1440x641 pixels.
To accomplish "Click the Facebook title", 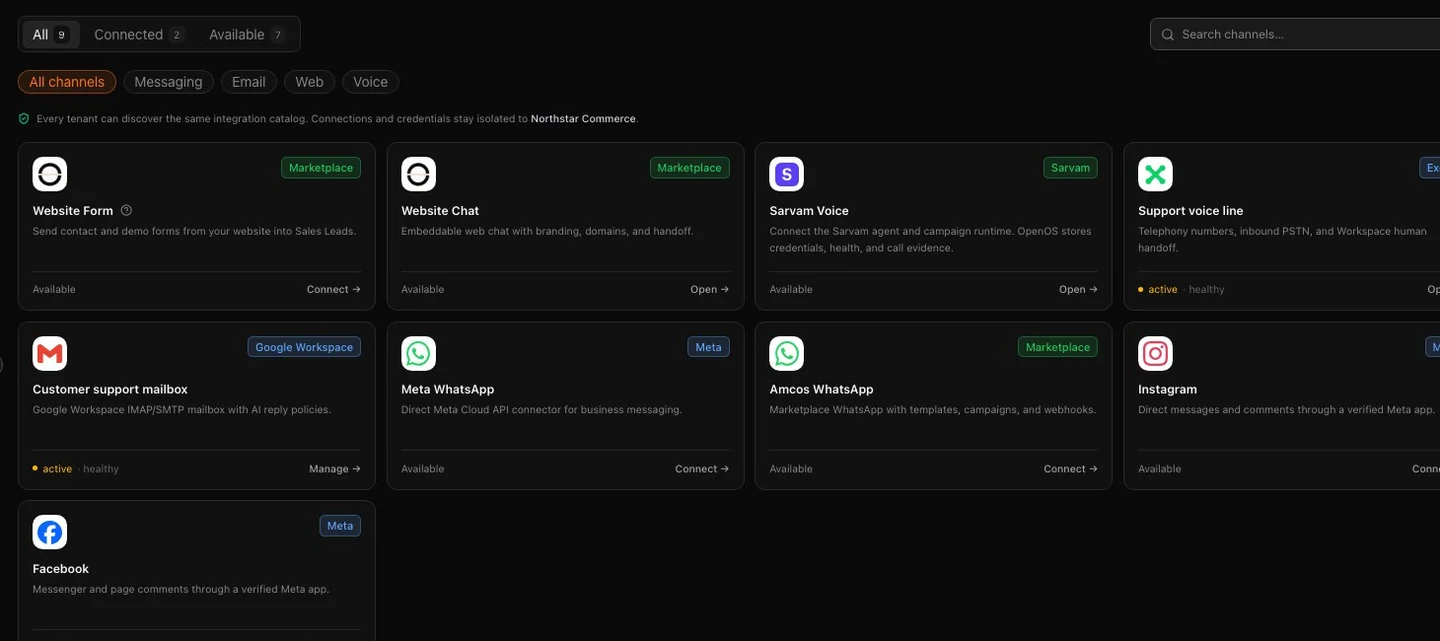I will [x=61, y=568].
